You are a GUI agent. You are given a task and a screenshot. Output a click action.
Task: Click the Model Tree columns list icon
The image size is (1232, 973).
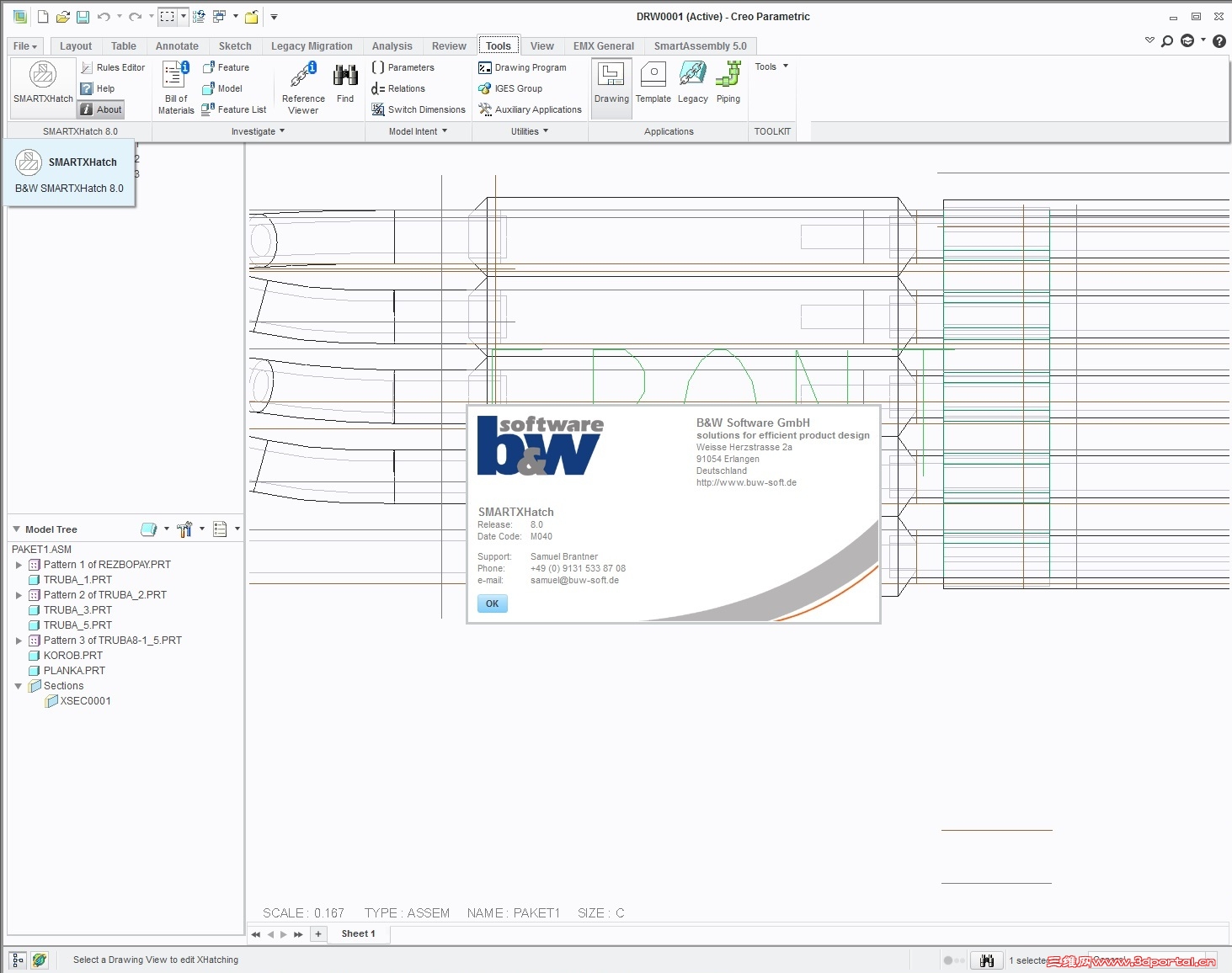pos(221,529)
